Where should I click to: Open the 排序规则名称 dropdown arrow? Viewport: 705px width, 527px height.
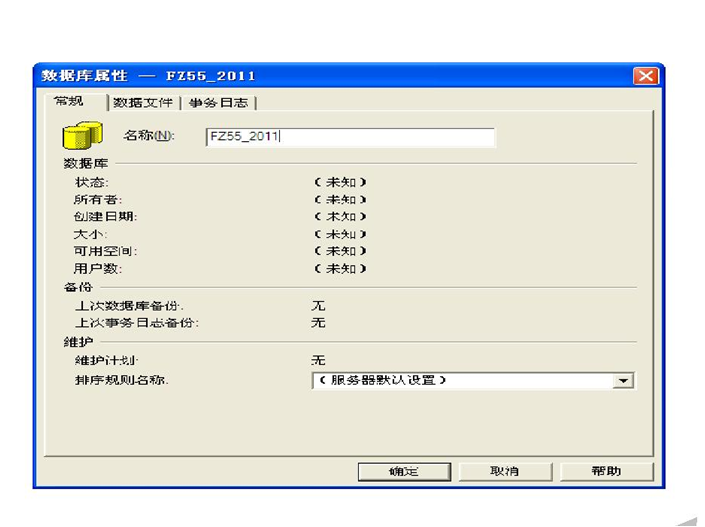(623, 380)
